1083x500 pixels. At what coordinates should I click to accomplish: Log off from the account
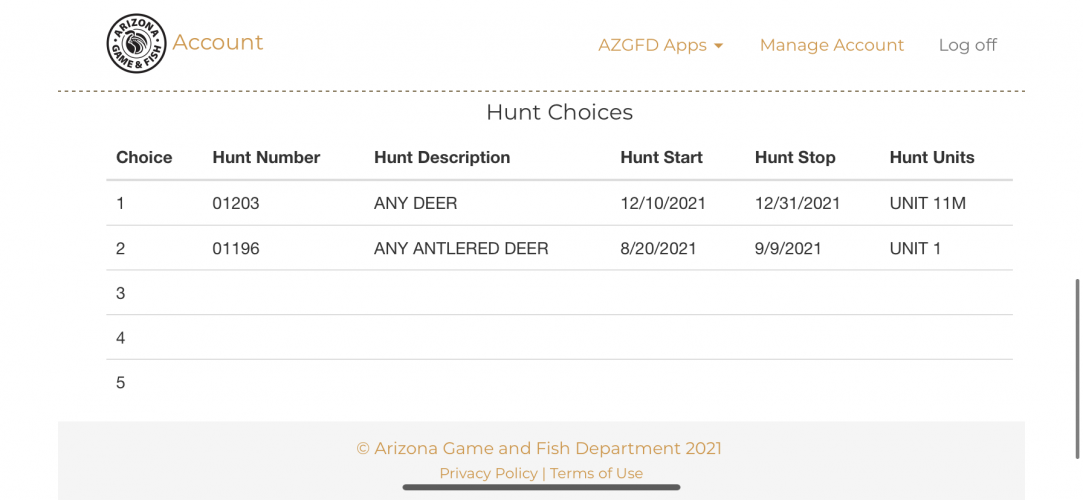pyautogui.click(x=968, y=45)
